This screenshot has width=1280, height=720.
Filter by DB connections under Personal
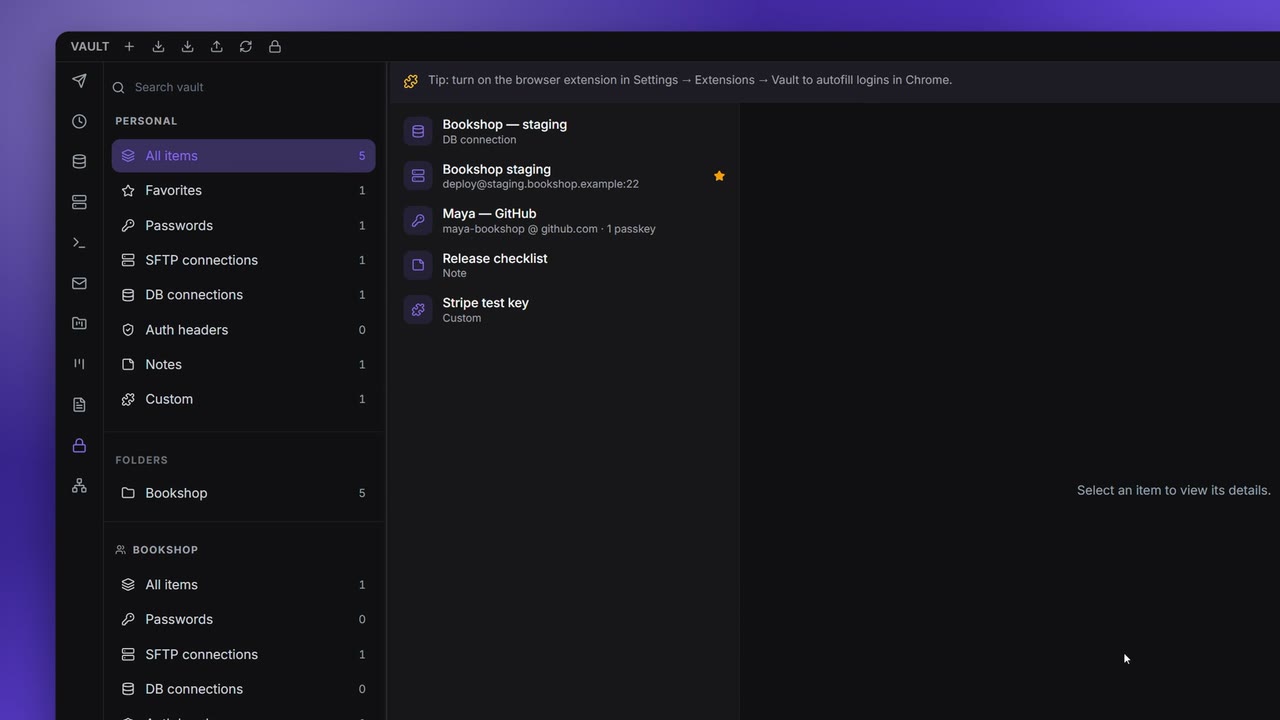pyautogui.click(x=243, y=295)
